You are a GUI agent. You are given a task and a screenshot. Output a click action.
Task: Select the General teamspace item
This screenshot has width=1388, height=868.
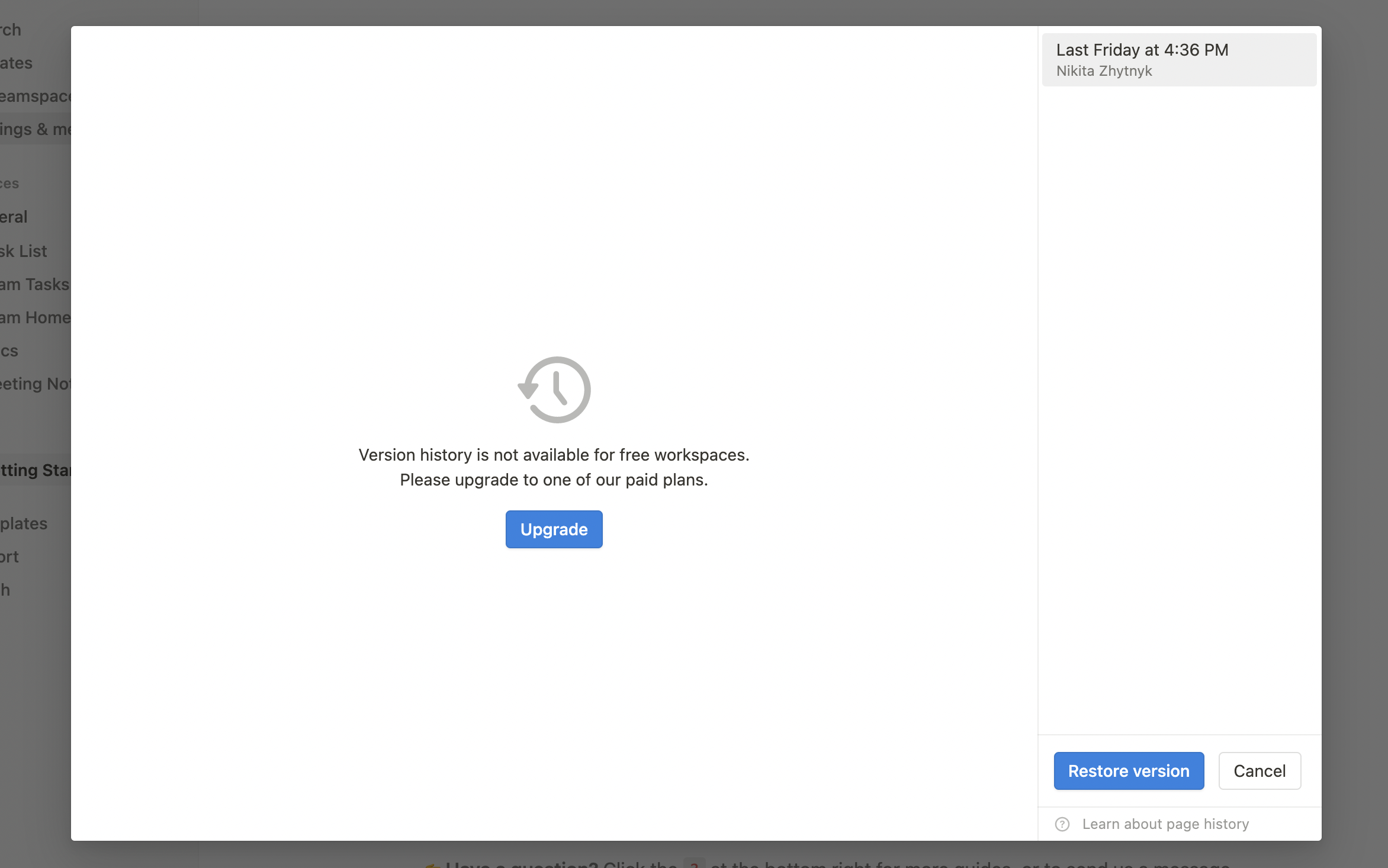14,217
